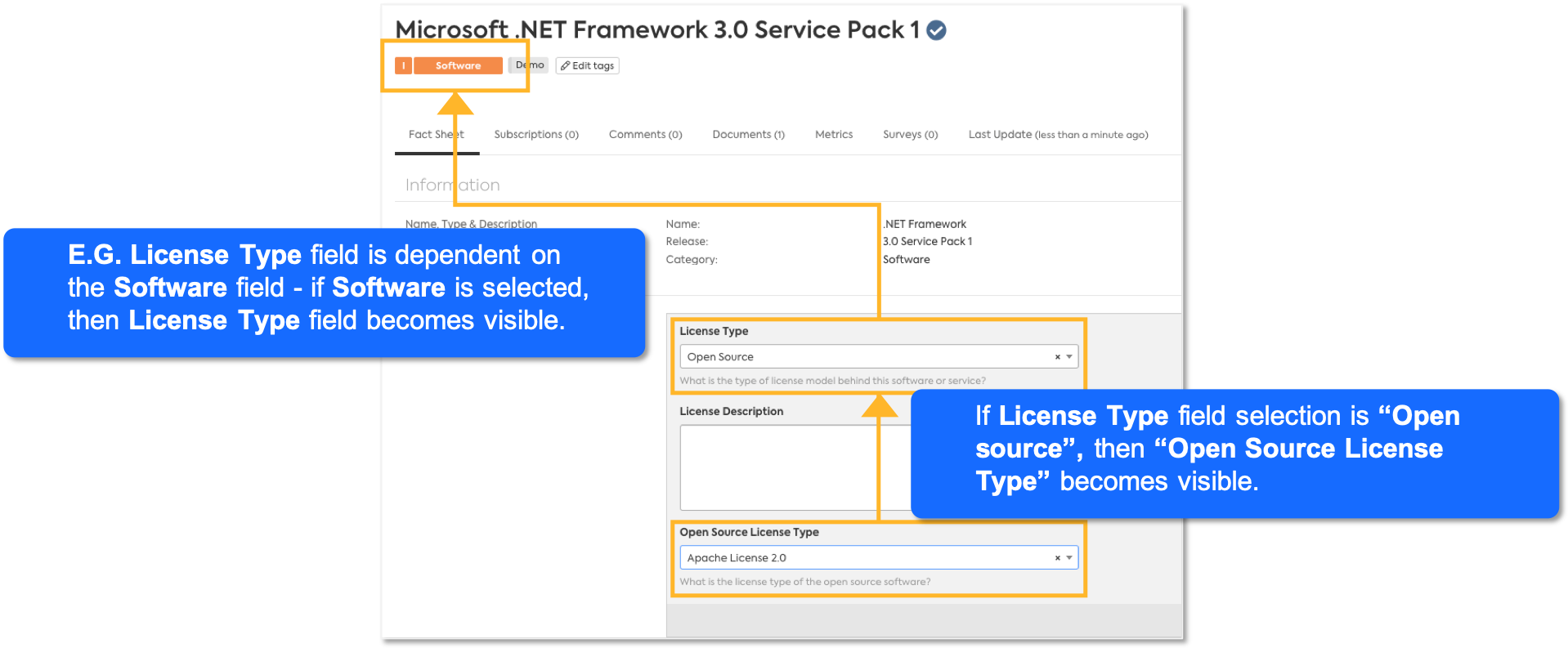Open the Subscriptions (0) tab
Screen dimensions: 1568x648
click(536, 134)
